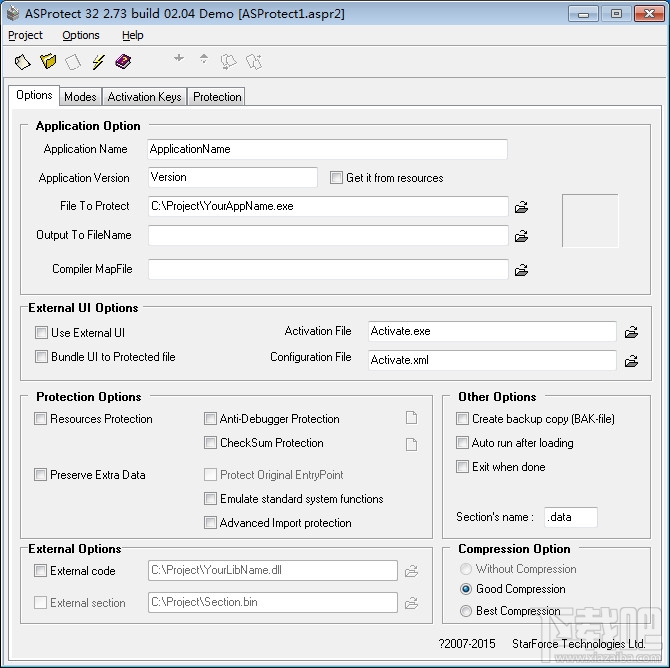
Task: Open help via the purple book icon
Action: (123, 62)
